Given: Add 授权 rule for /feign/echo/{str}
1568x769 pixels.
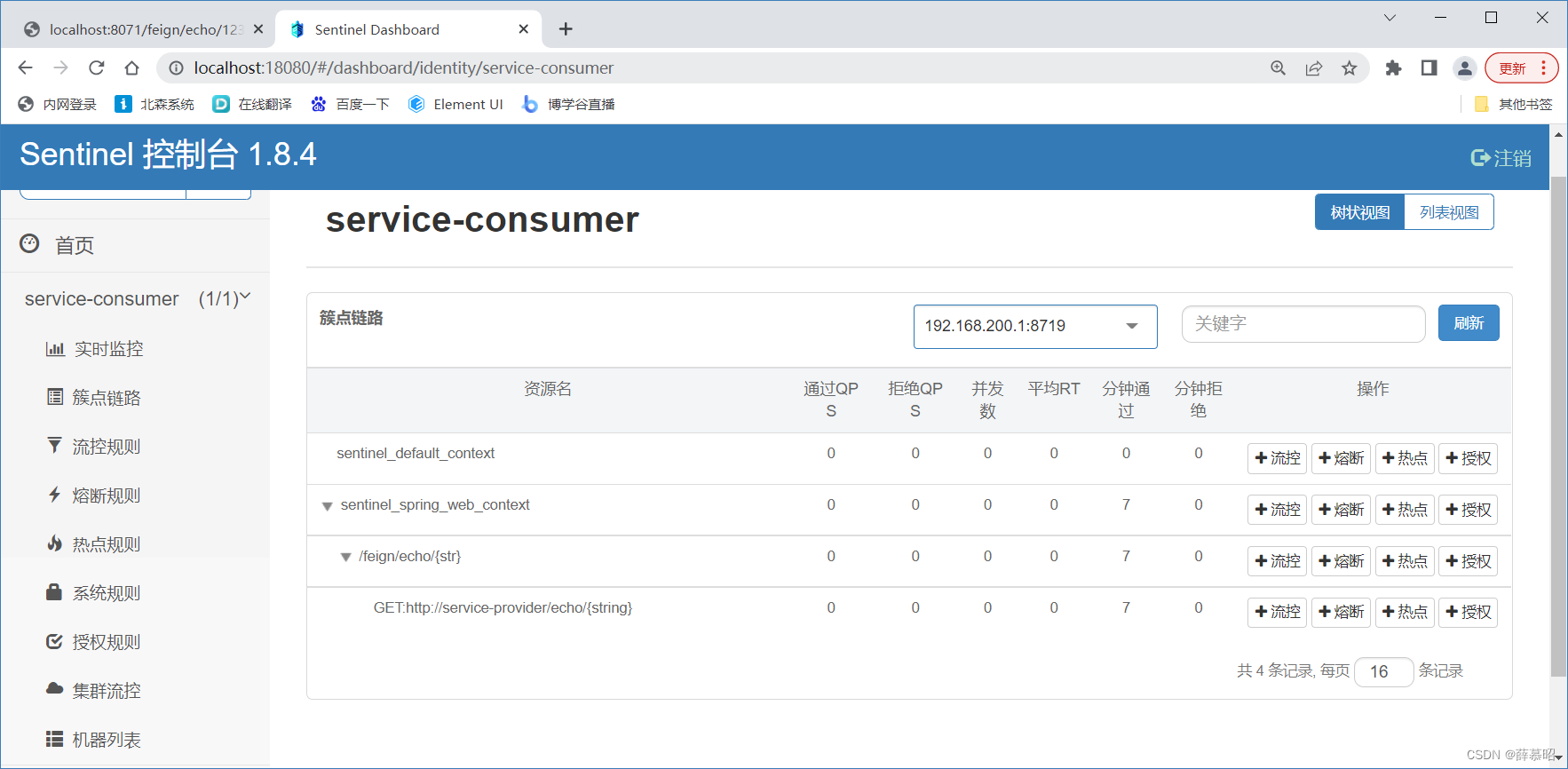Looking at the screenshot, I should pyautogui.click(x=1469, y=561).
